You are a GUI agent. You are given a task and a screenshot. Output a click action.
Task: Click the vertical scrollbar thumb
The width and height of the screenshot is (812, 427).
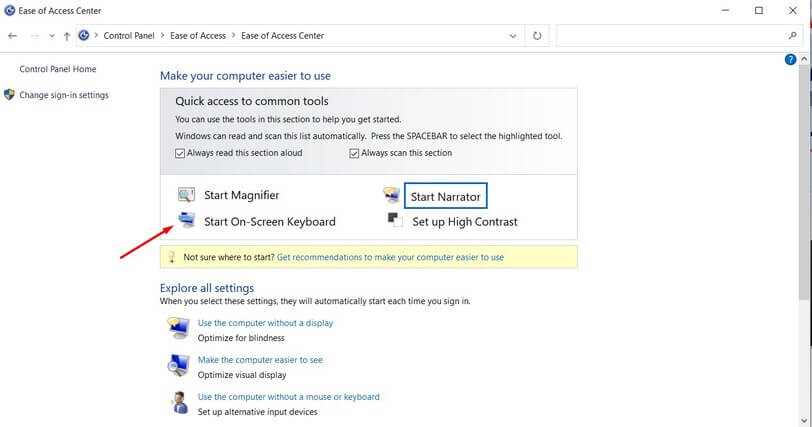coord(804,181)
